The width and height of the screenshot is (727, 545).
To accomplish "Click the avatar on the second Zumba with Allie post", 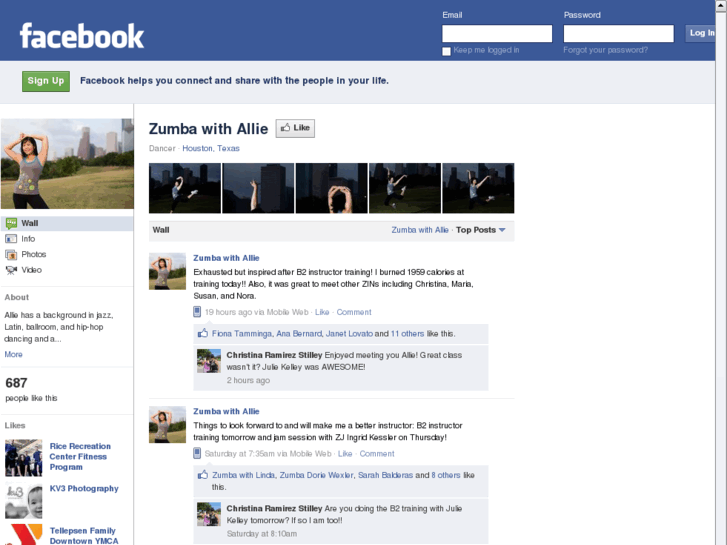I will 167,424.
